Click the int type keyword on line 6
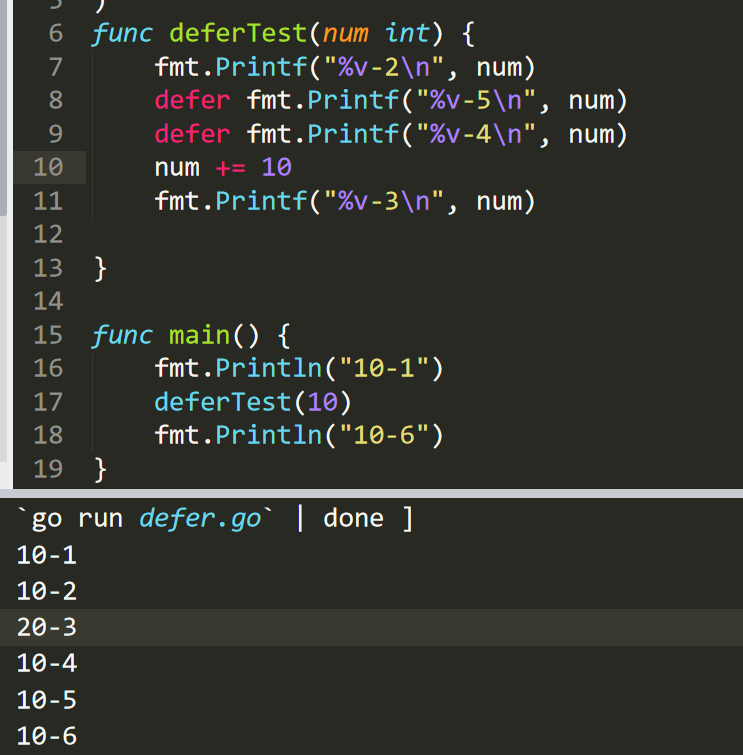This screenshot has height=755, width=743. point(407,33)
